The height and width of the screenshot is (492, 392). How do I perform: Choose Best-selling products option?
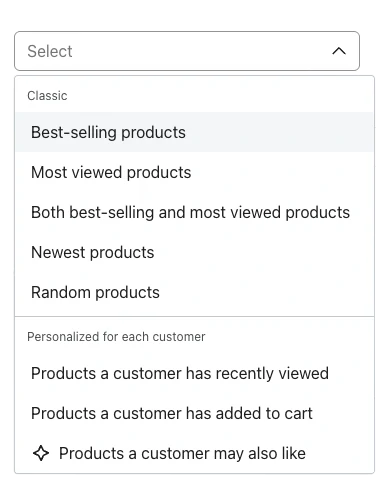tap(195, 132)
